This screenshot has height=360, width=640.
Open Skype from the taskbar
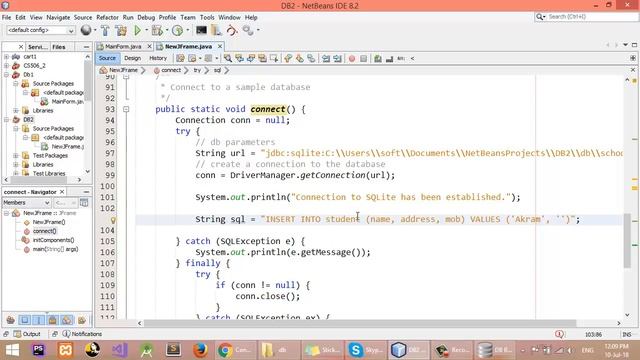365,350
